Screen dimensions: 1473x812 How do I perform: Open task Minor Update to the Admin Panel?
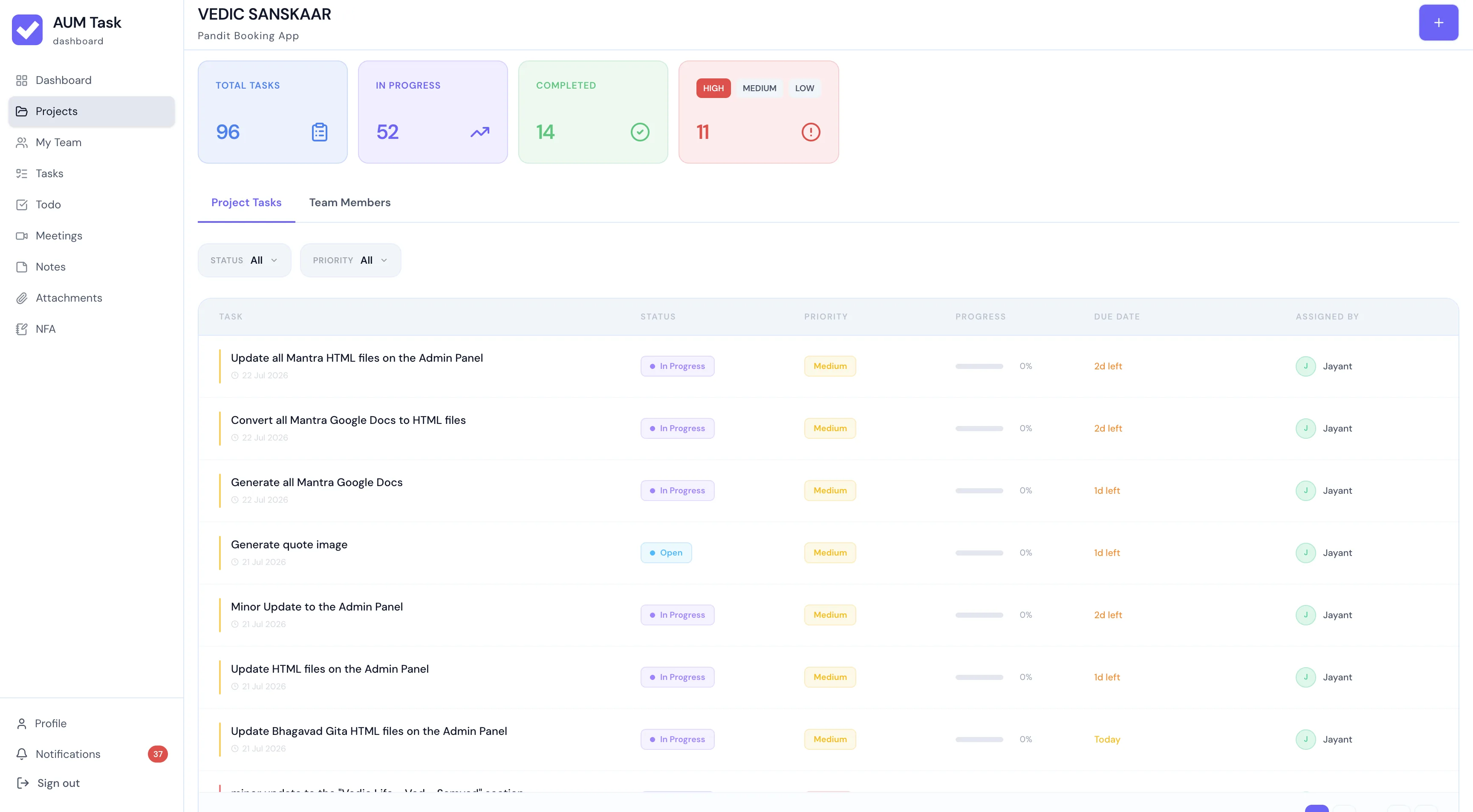(317, 607)
